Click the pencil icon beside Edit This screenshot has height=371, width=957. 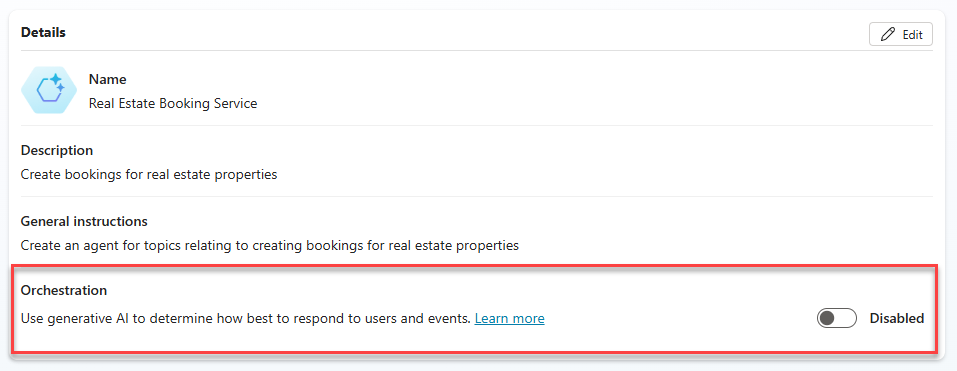point(887,34)
